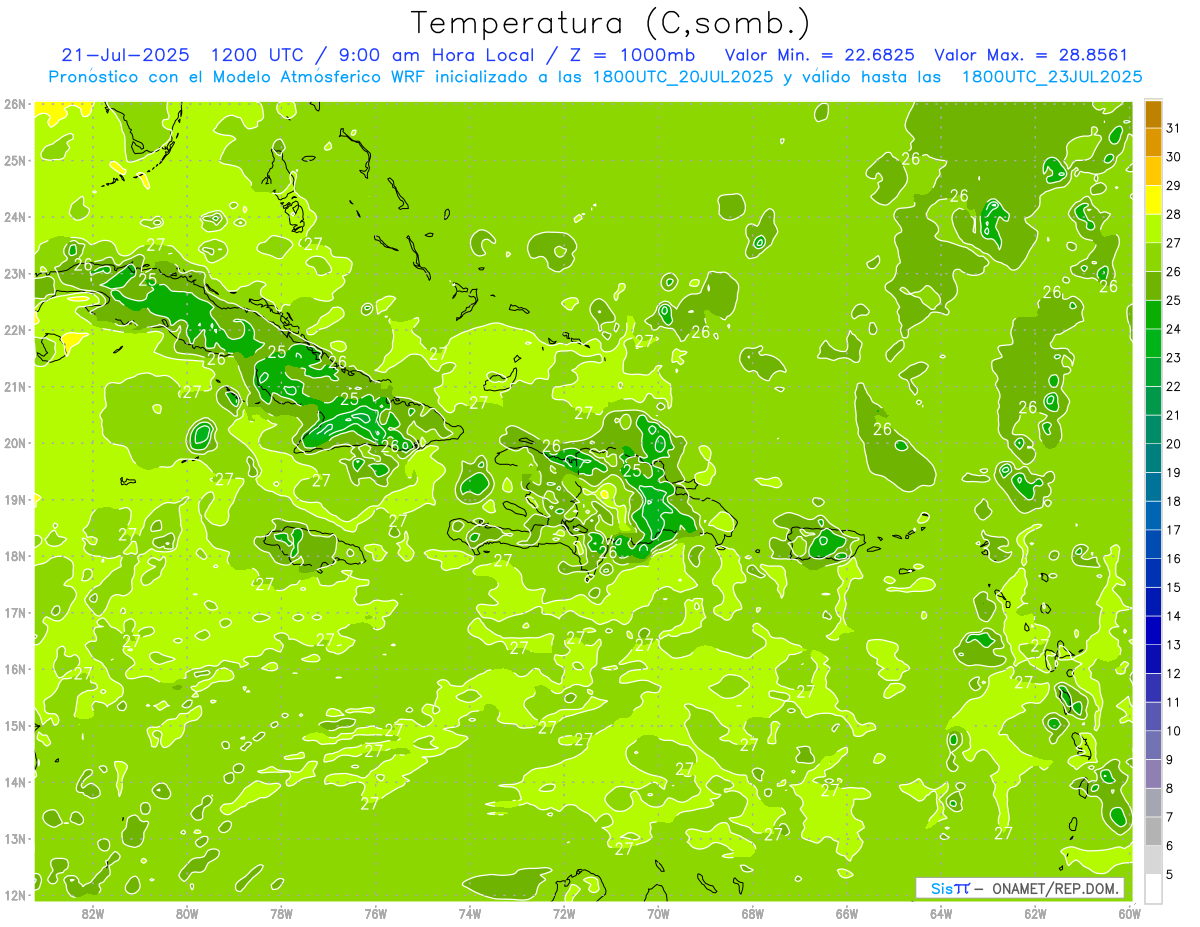
Task: Click the "30" label on the color scale
Action: pos(1174,157)
